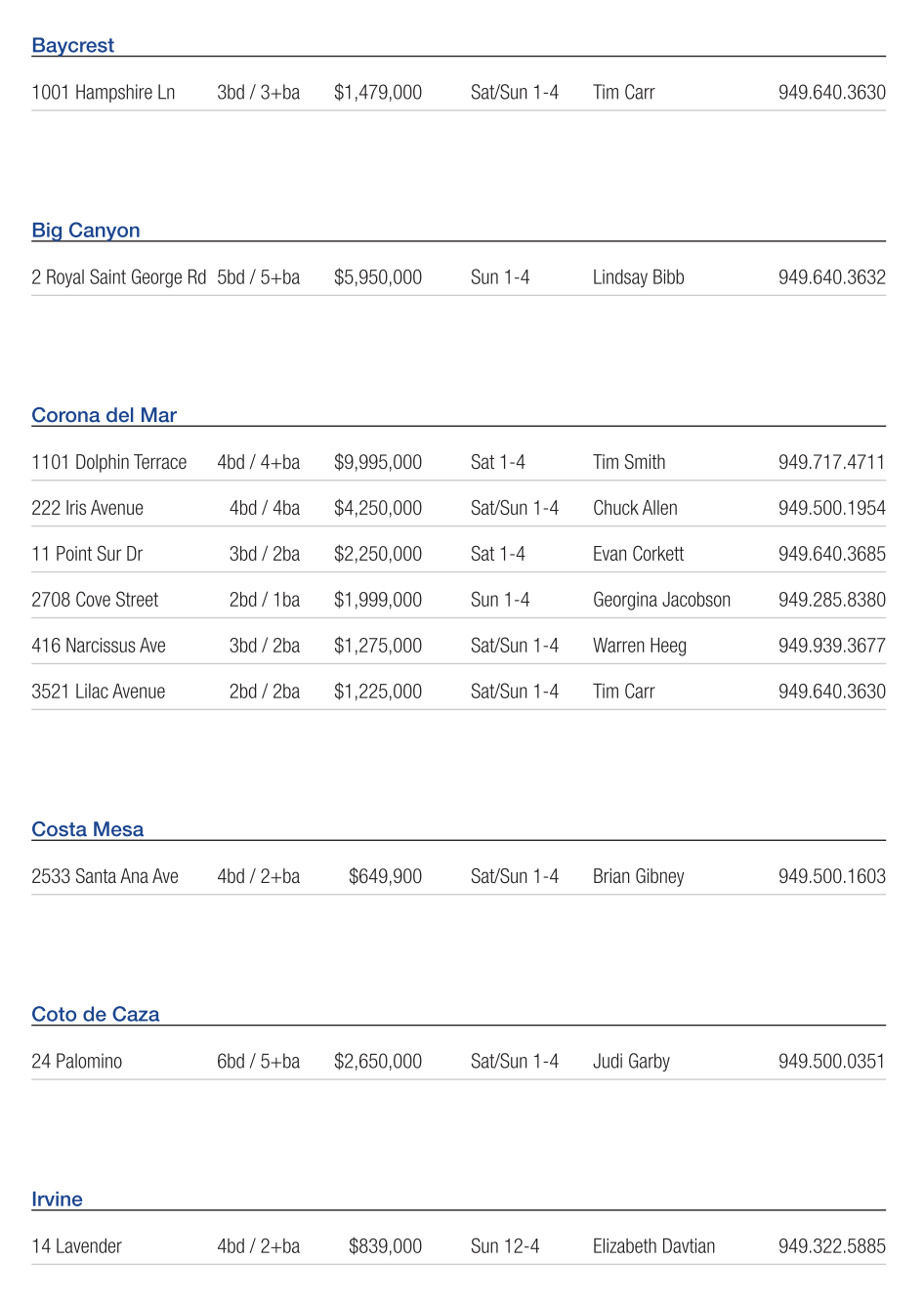The height and width of the screenshot is (1303, 924).
Task: Click the Baycrest section heading
Action: point(73,46)
